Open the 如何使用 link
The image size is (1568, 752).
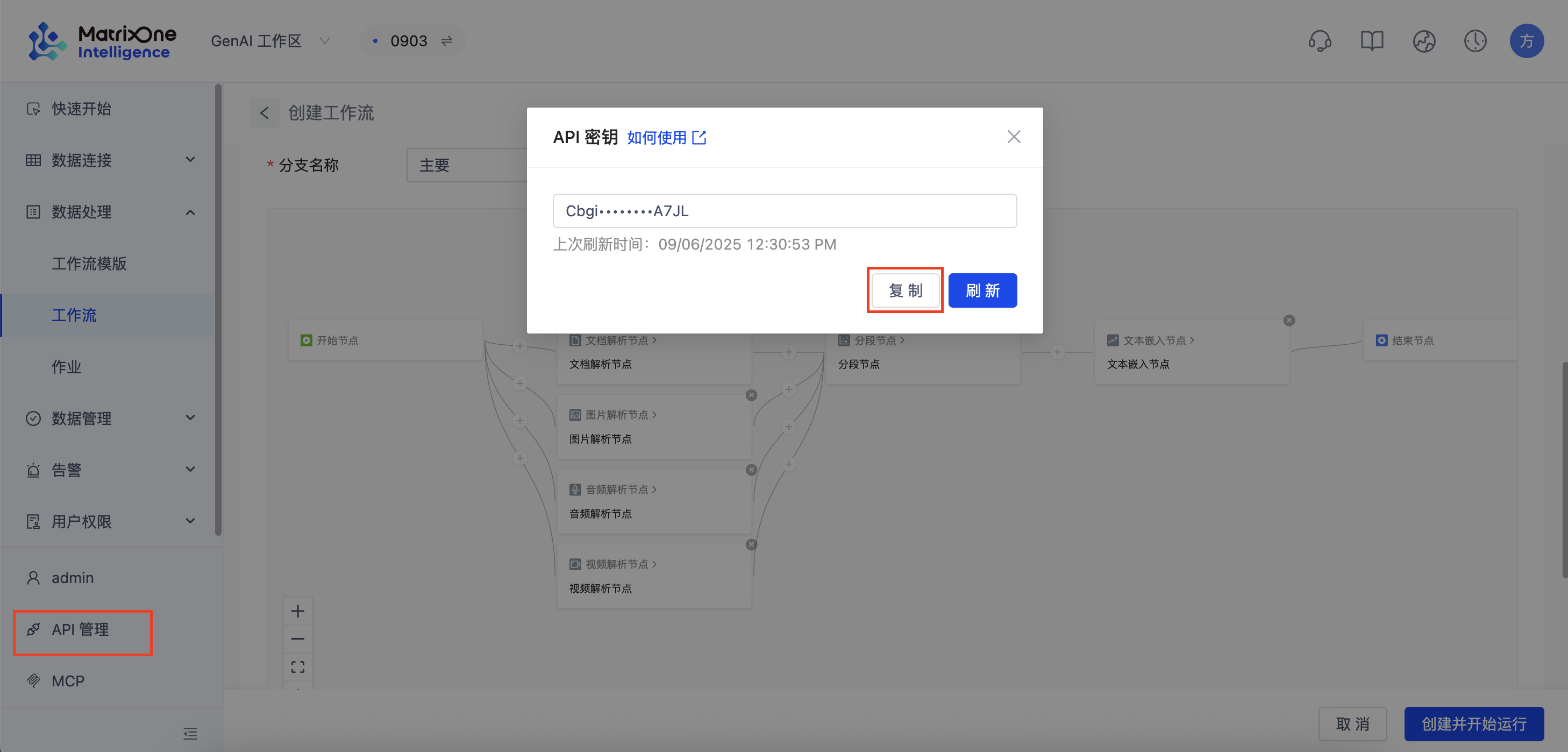tap(658, 137)
